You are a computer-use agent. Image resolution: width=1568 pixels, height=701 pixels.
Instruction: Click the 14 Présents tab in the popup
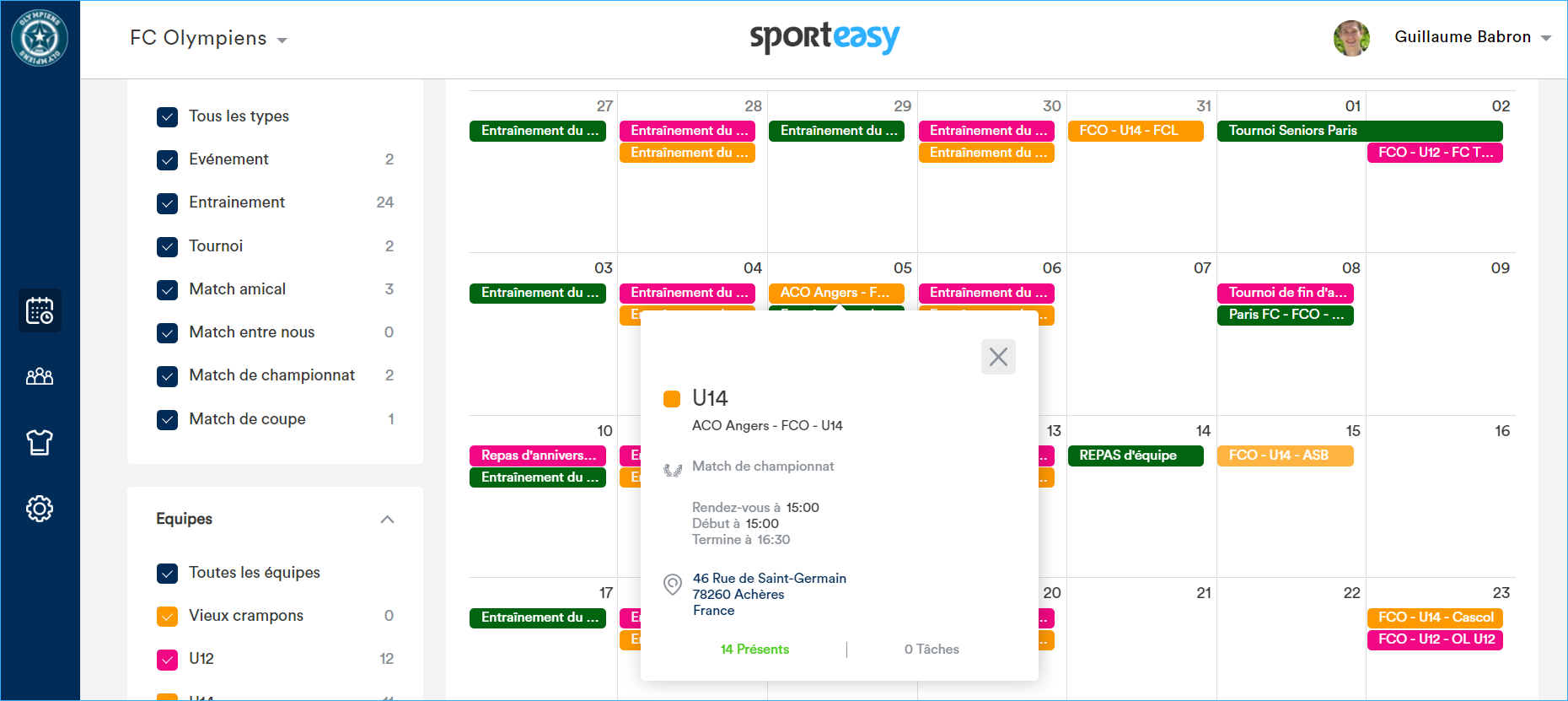click(754, 650)
